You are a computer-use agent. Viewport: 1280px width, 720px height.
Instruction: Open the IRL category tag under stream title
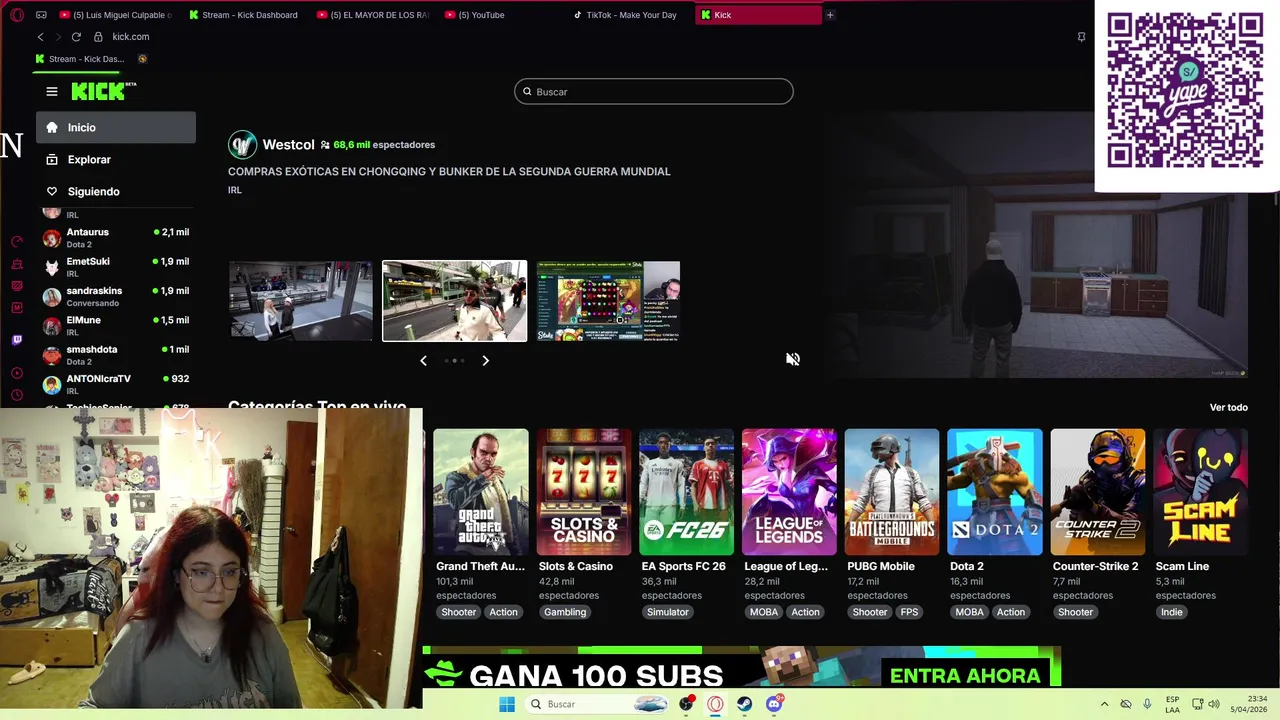(x=235, y=190)
